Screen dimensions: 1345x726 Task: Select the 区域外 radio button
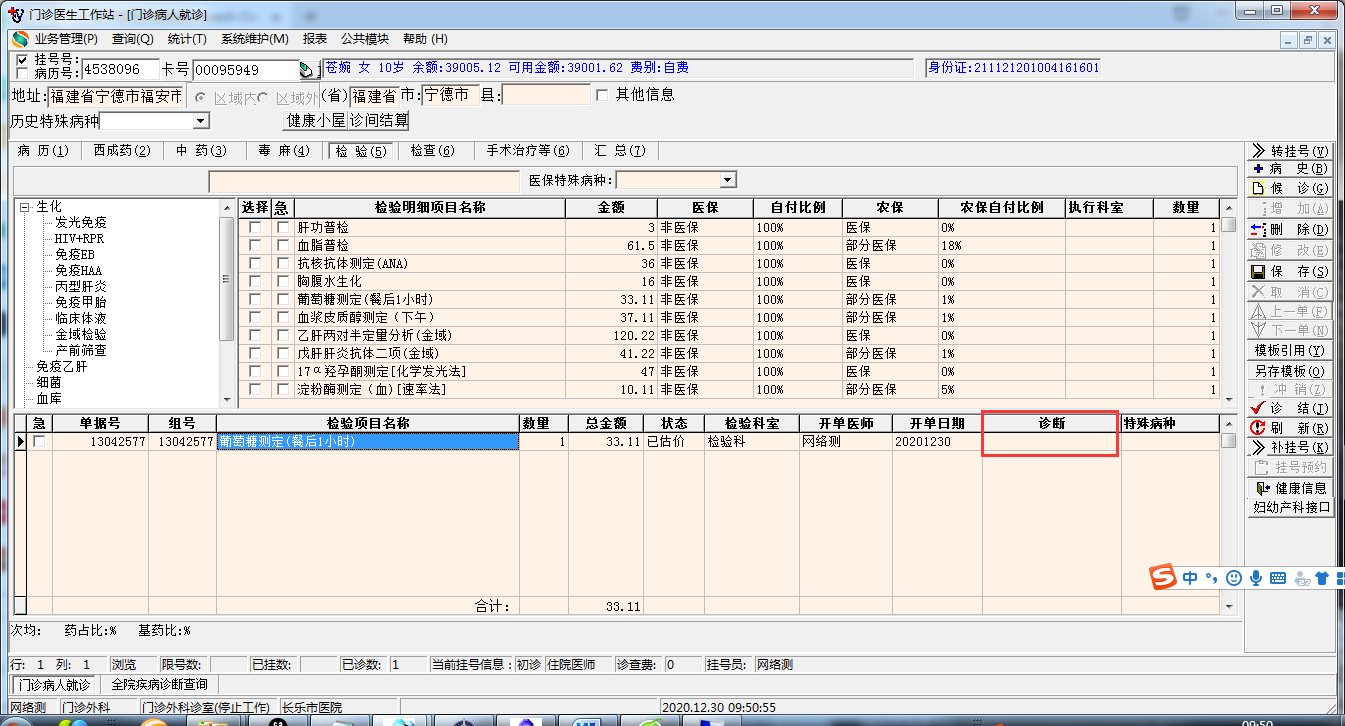[263, 97]
